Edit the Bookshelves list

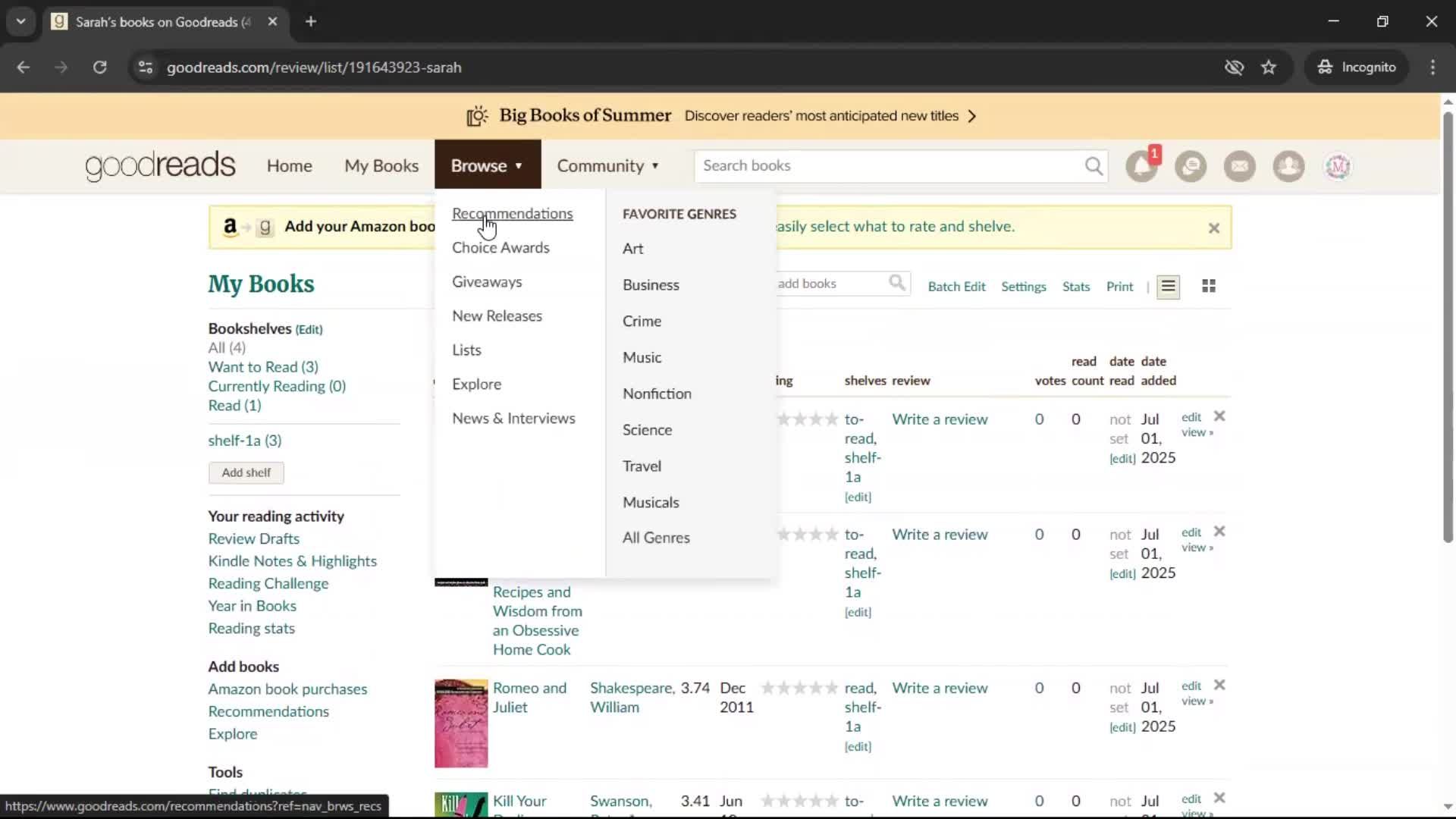(309, 330)
